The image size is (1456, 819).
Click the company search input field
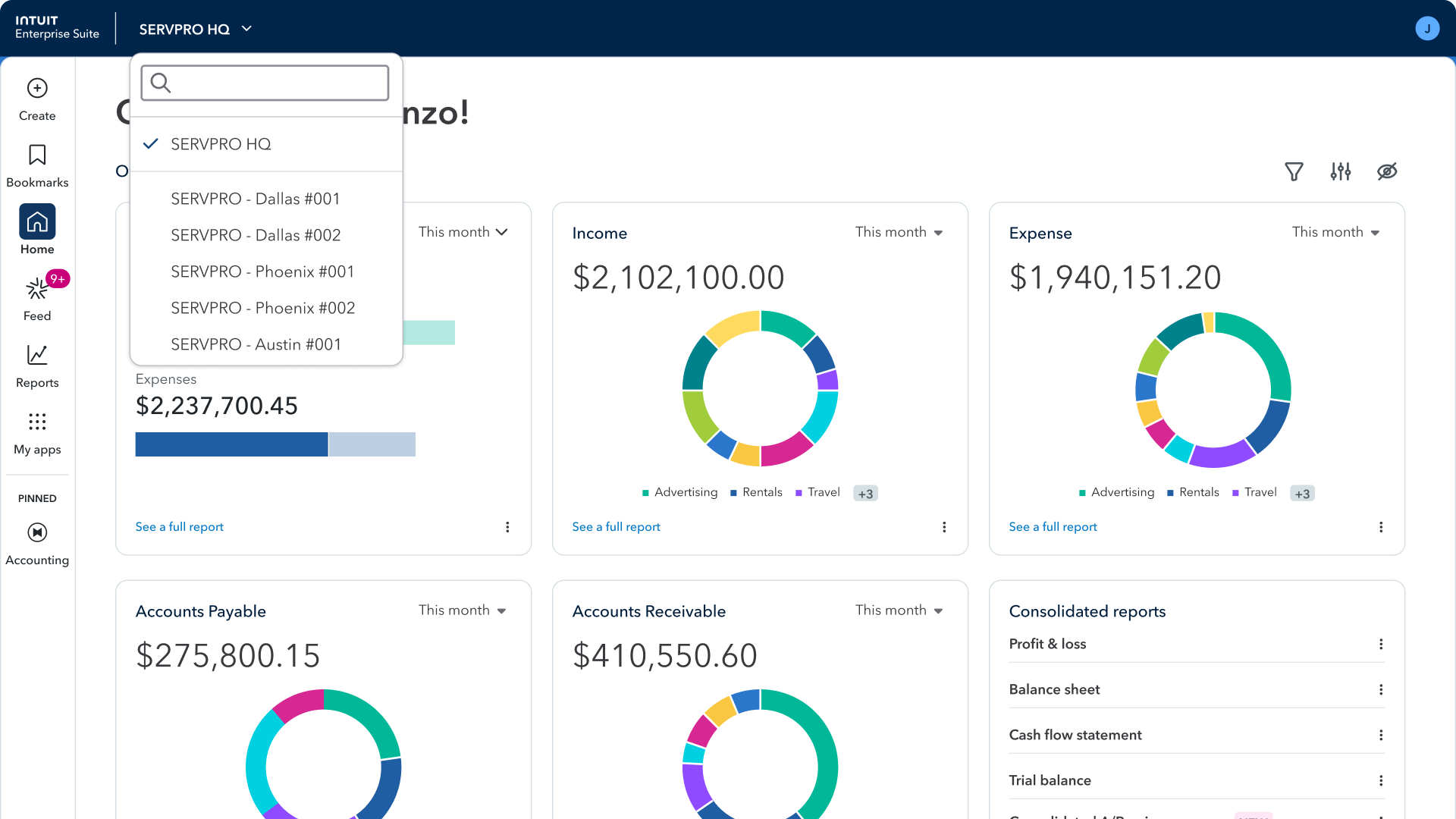point(265,83)
